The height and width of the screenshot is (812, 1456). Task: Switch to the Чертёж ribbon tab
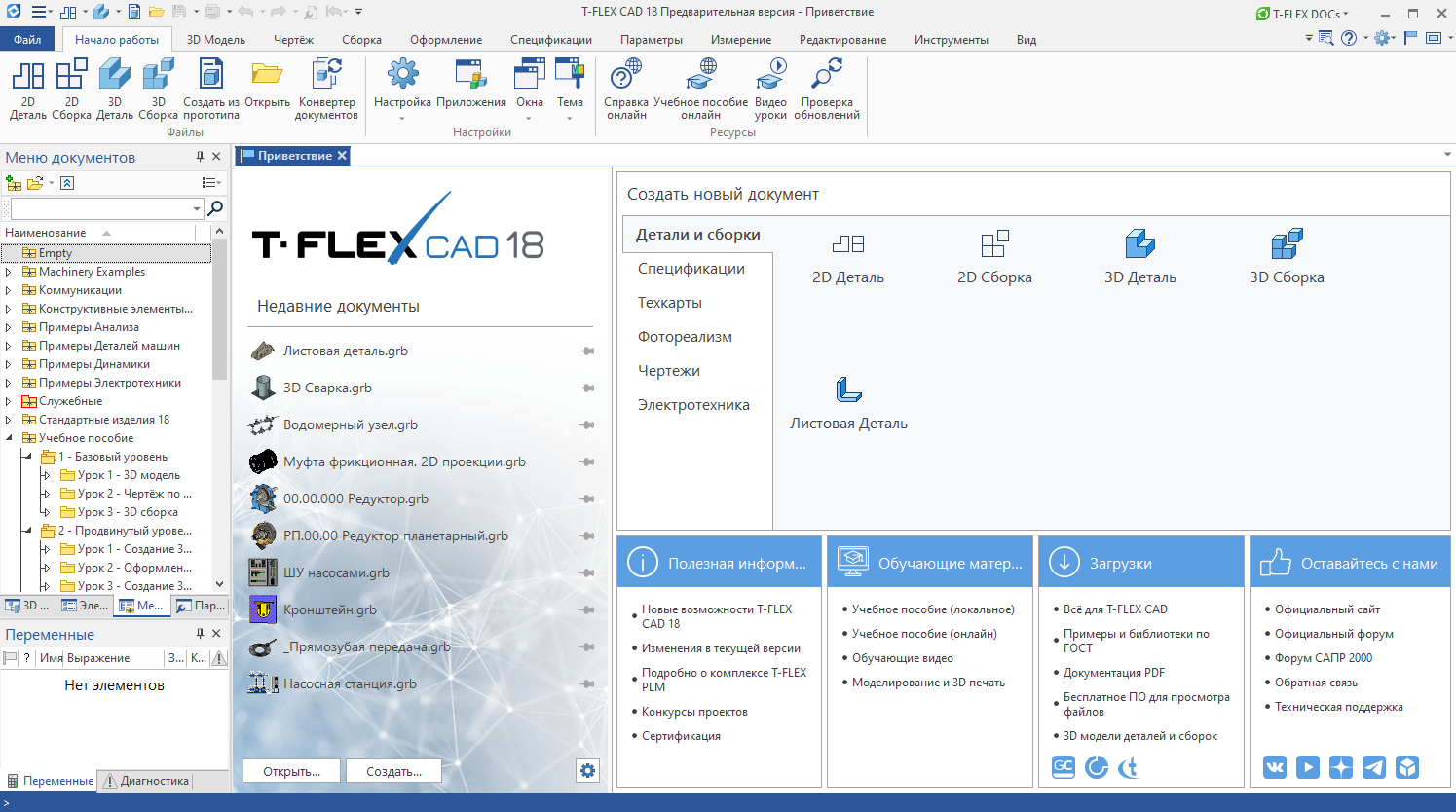click(293, 40)
